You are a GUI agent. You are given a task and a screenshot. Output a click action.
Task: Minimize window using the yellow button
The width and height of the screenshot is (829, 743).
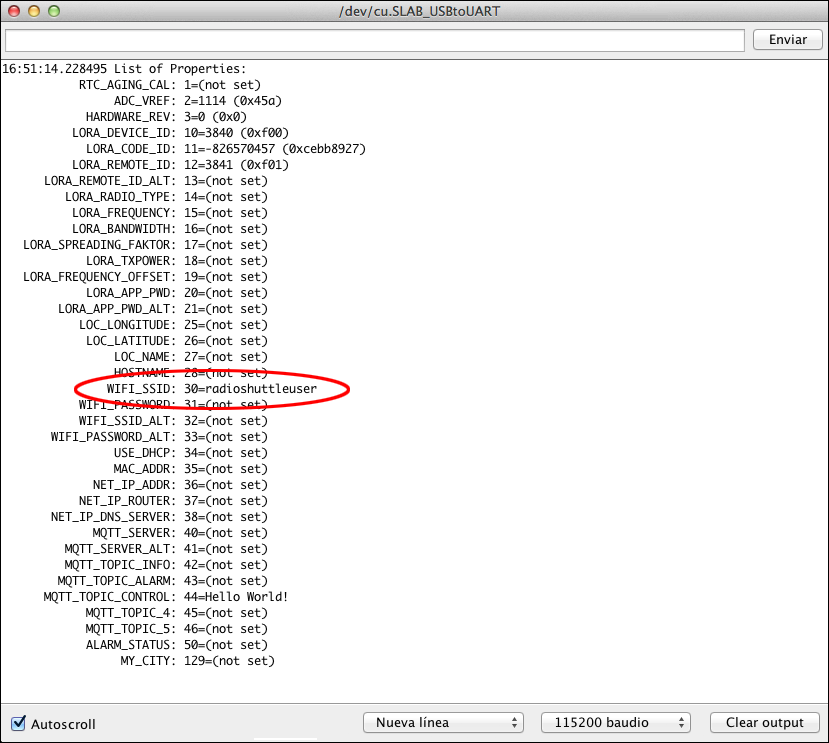tap(34, 11)
